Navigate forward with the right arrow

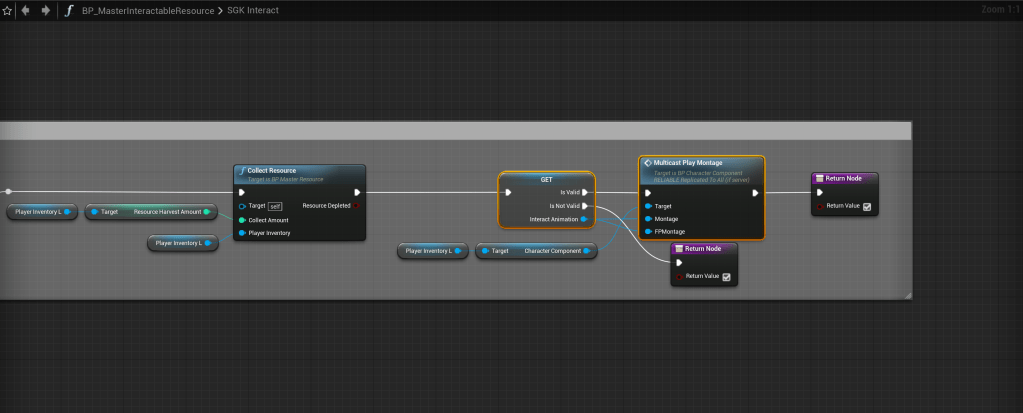45,10
